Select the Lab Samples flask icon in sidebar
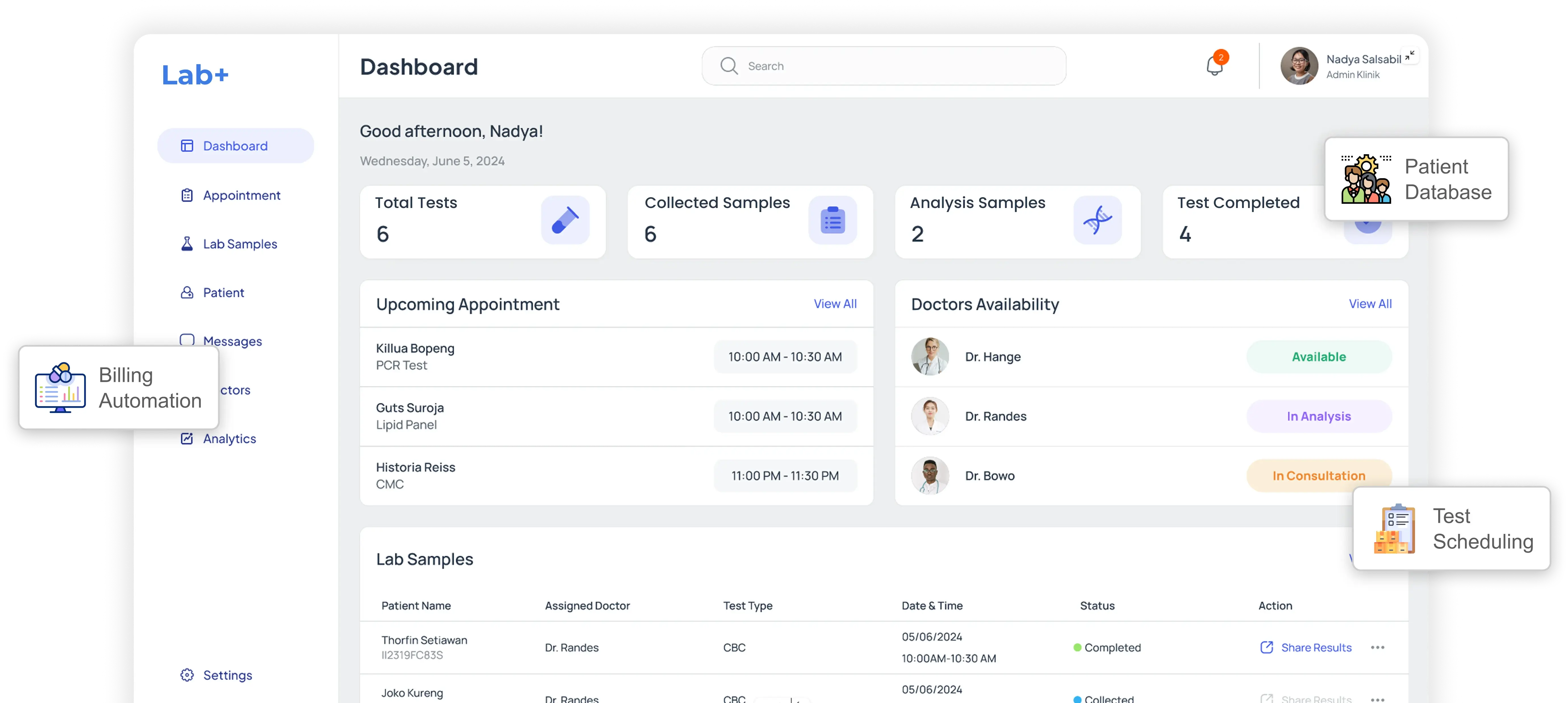 pos(187,244)
